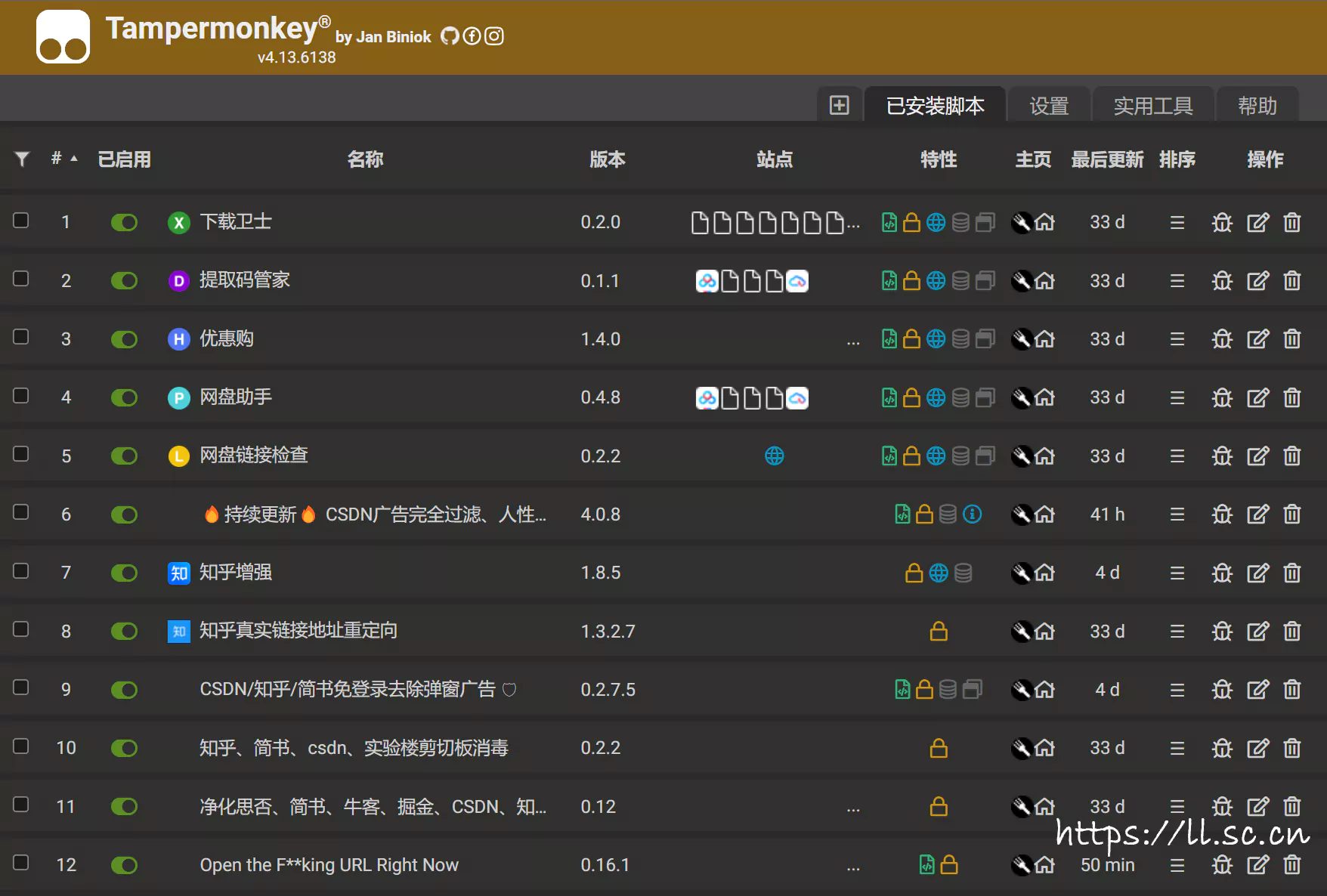Tick the checkbox for Open the F**king URL script

(x=21, y=863)
